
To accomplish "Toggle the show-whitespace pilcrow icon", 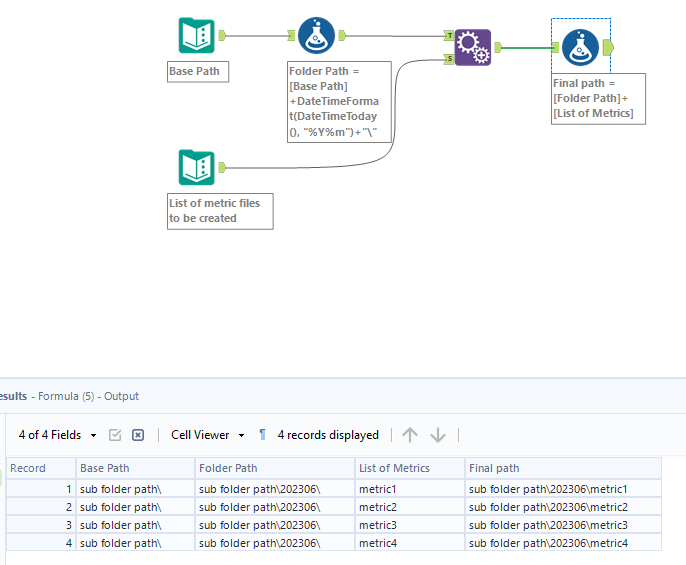I will click(263, 435).
